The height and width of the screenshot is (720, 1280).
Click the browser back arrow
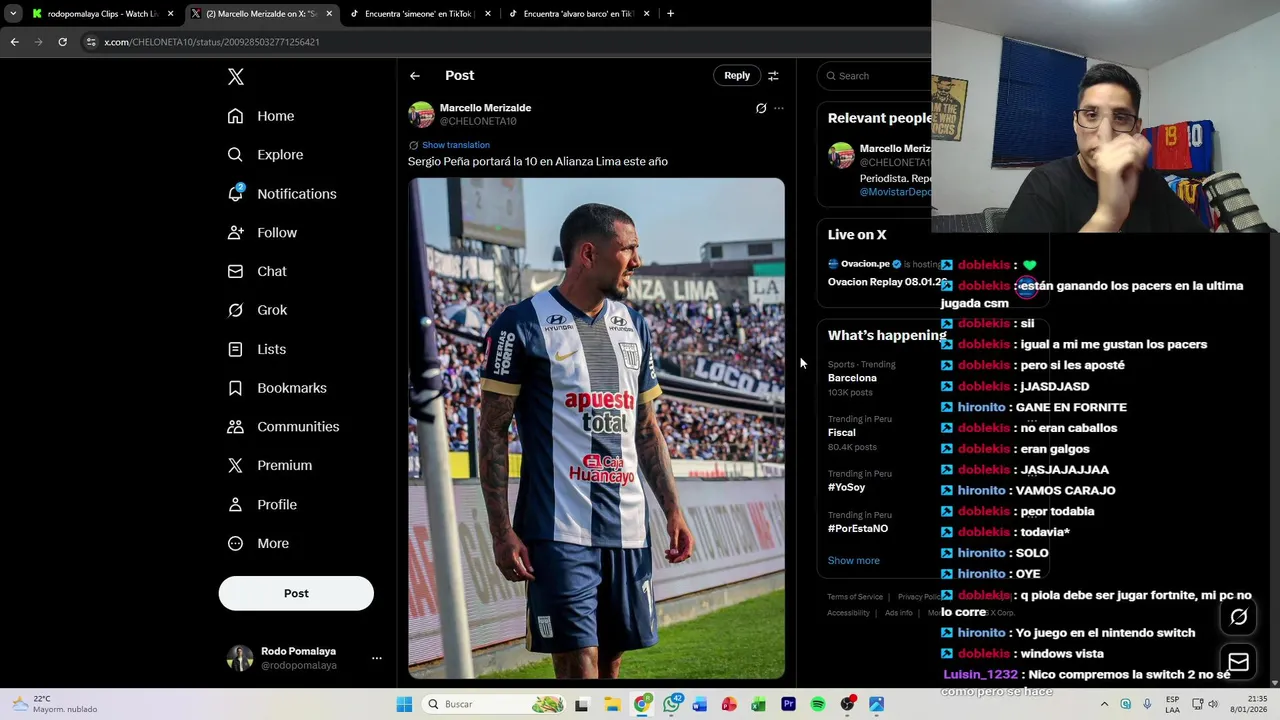[14, 42]
